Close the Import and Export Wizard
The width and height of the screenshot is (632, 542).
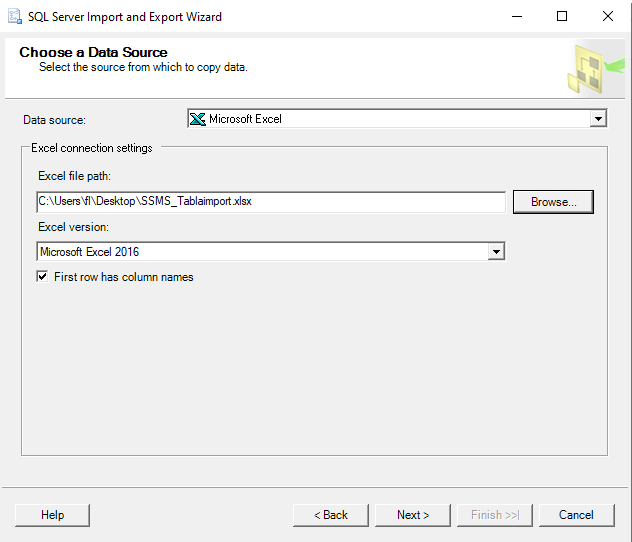pyautogui.click(x=608, y=17)
